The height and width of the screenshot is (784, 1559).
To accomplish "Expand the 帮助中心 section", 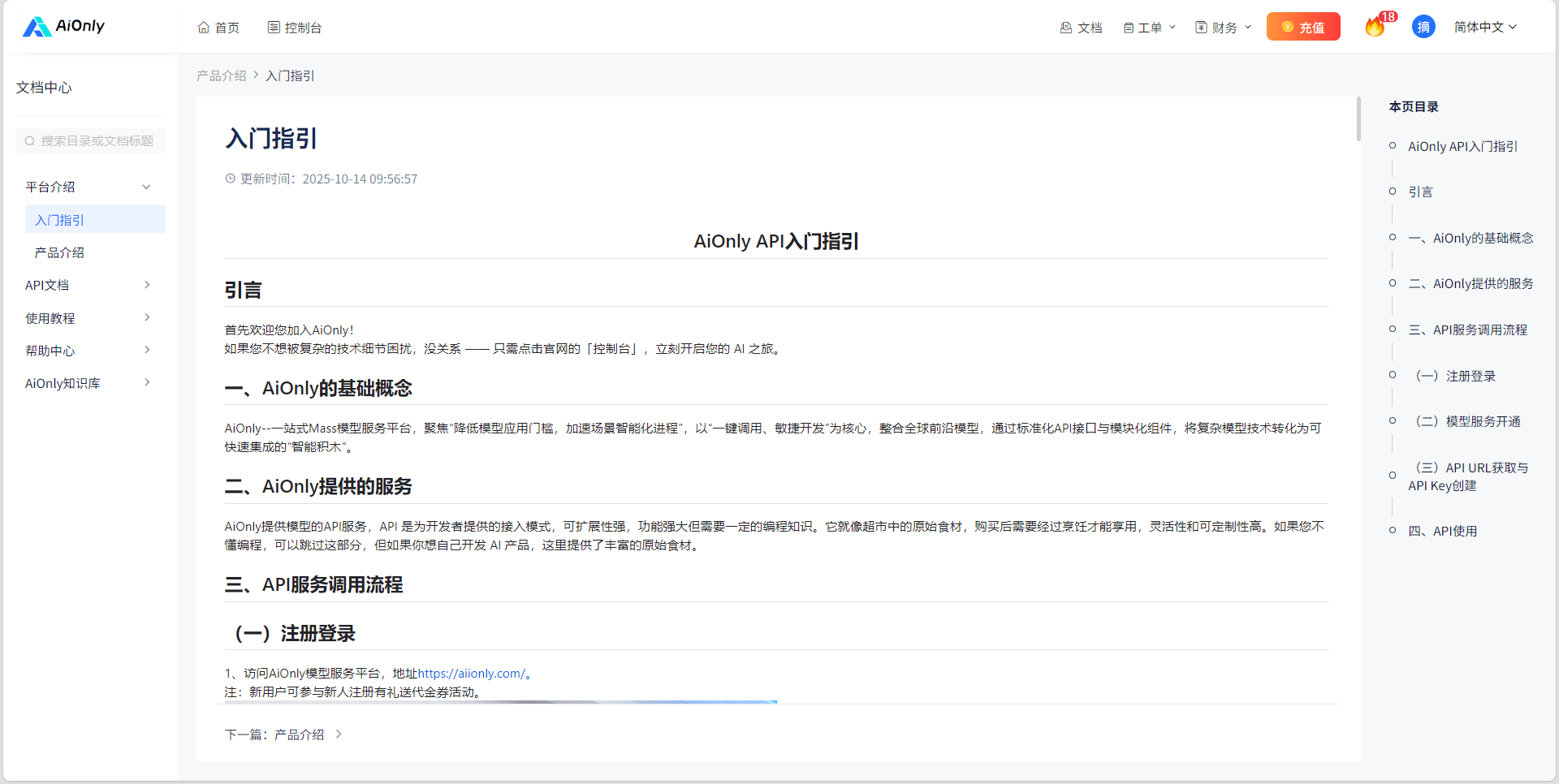I will (90, 351).
